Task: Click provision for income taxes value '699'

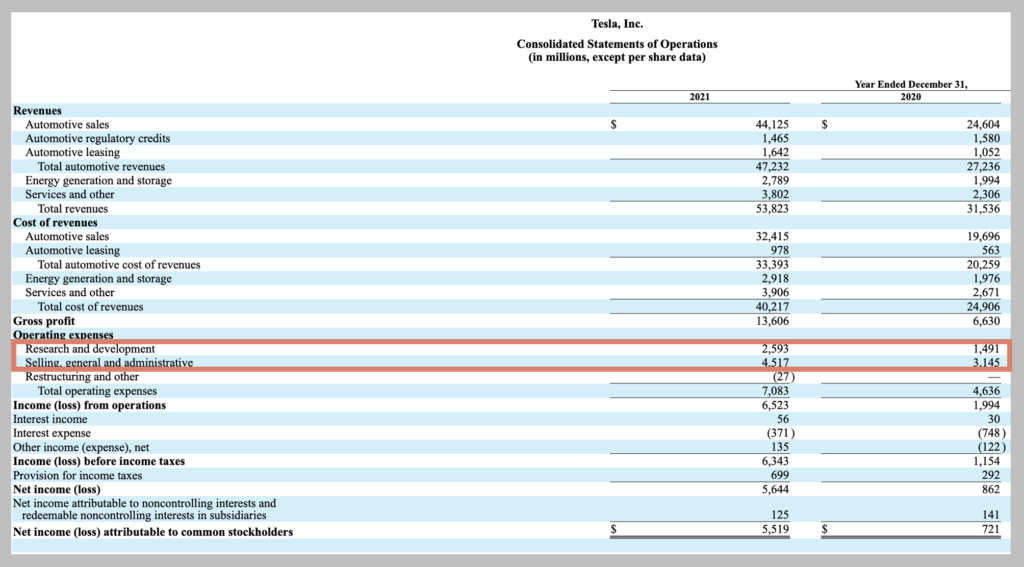Action: click(x=780, y=476)
